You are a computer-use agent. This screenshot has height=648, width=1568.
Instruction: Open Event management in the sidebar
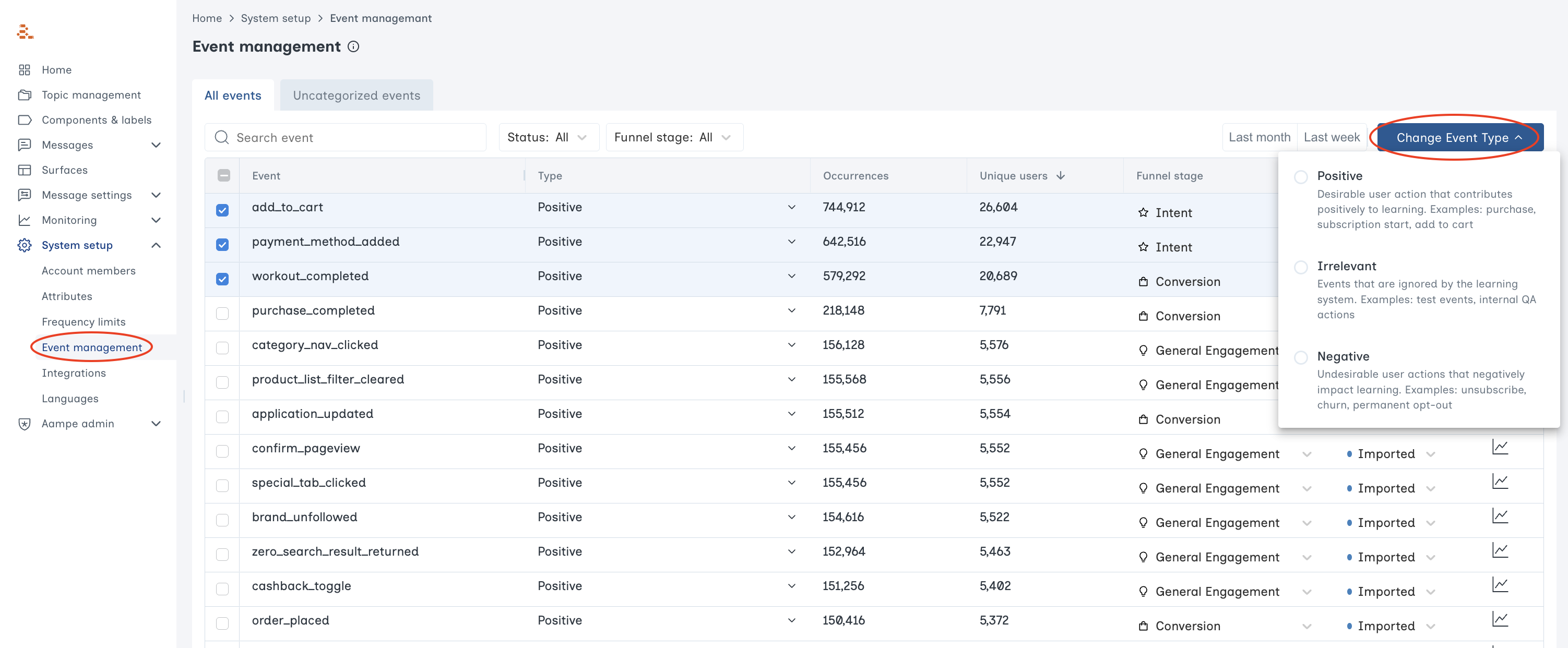pyautogui.click(x=91, y=347)
